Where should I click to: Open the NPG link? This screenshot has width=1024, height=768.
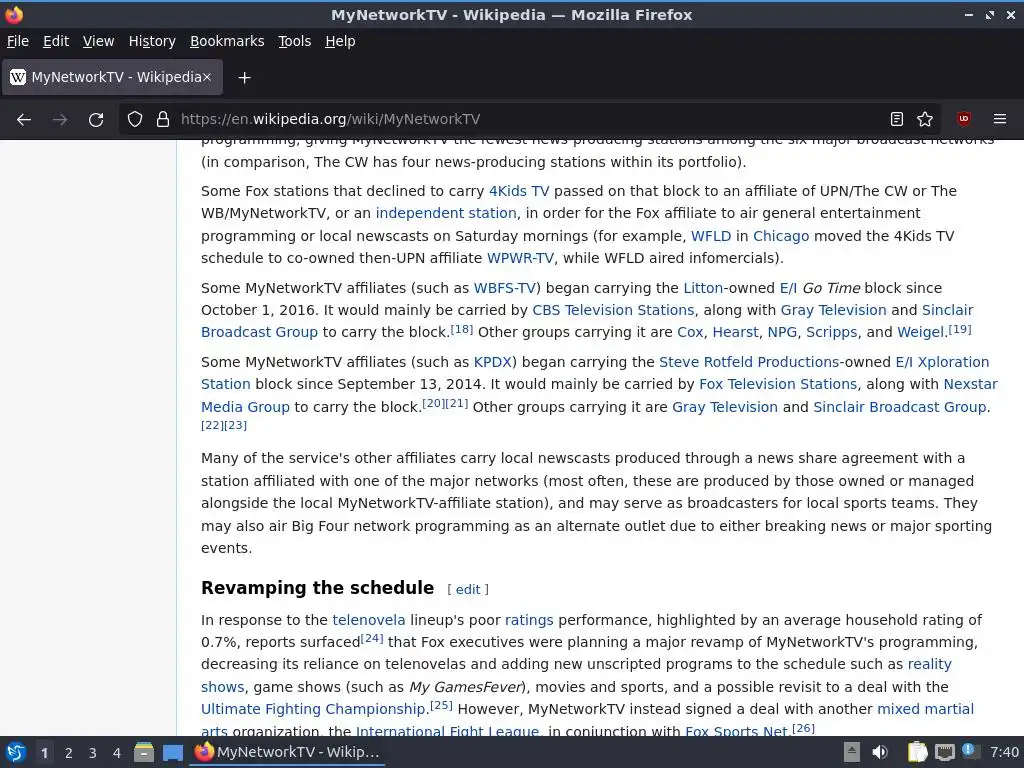point(782,332)
